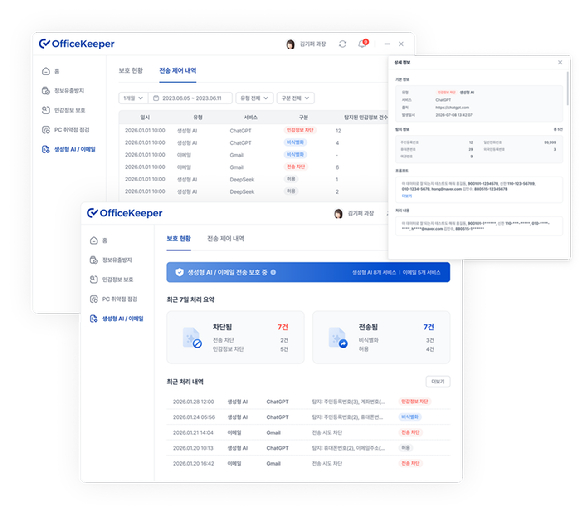Click the 2026.01.28 12:00 row in recent list
Viewport: 580px width, 514px height.
(x=308, y=401)
